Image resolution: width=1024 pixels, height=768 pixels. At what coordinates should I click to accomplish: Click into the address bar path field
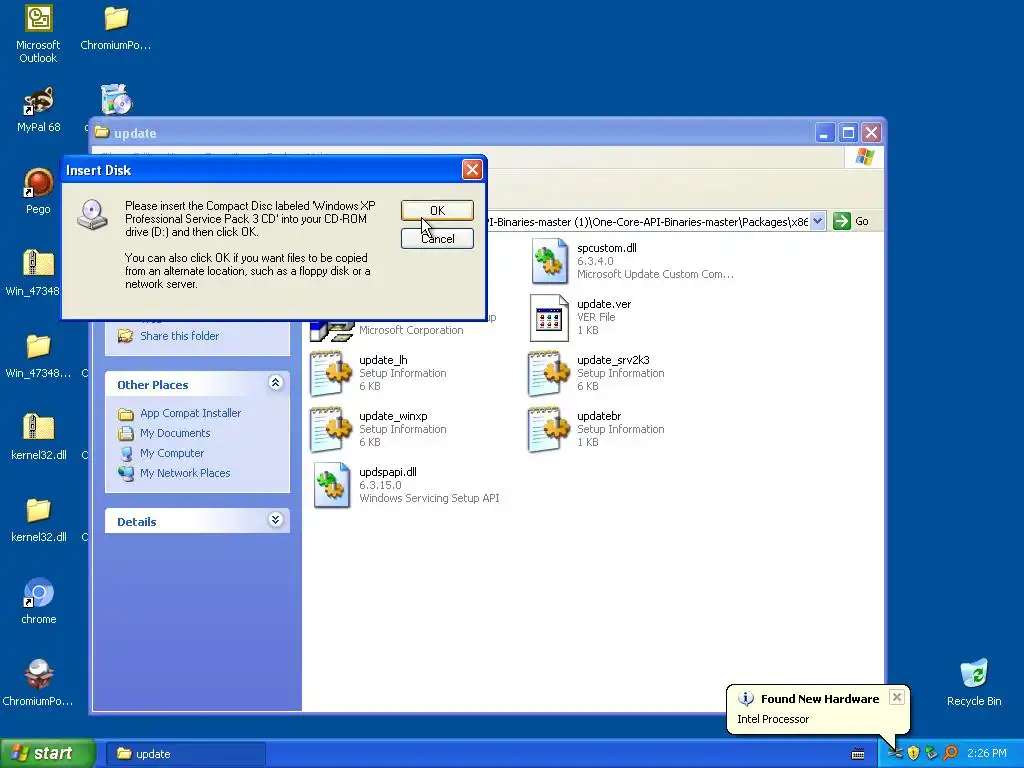tap(647, 221)
